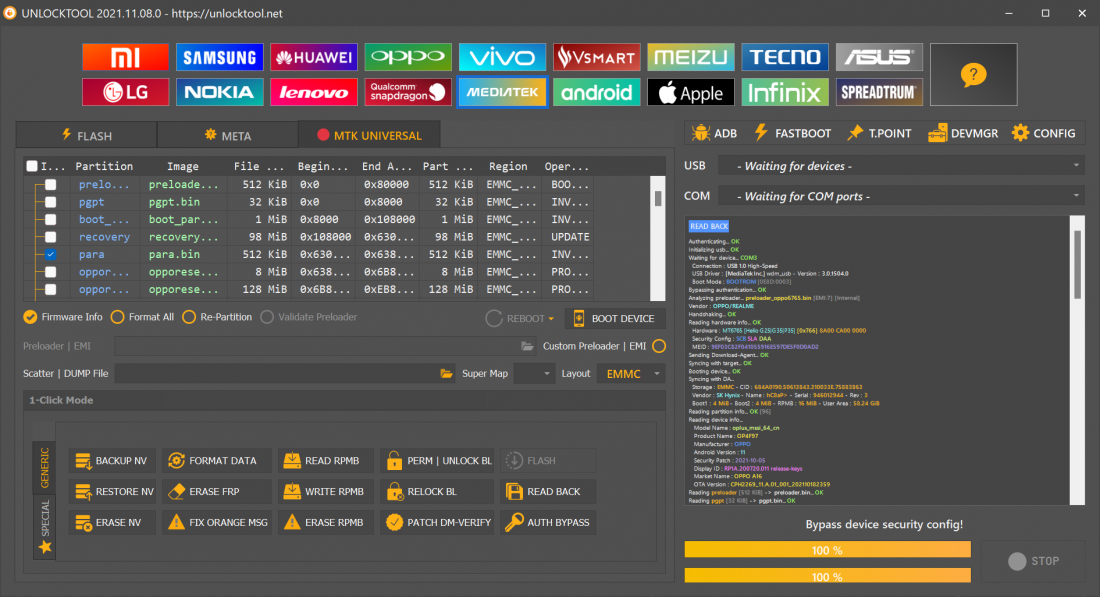Image resolution: width=1100 pixels, height=597 pixels.
Task: Select the Qualcomm Snapdragon tile
Action: tap(408, 92)
